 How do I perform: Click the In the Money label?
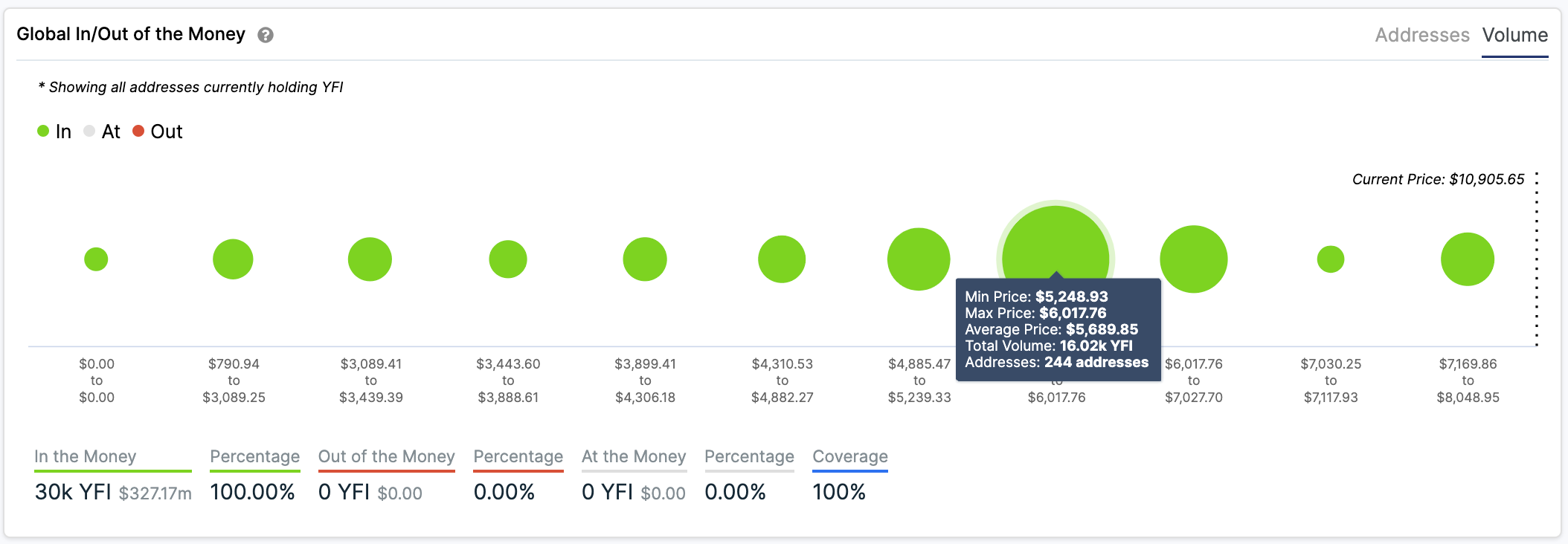86,456
